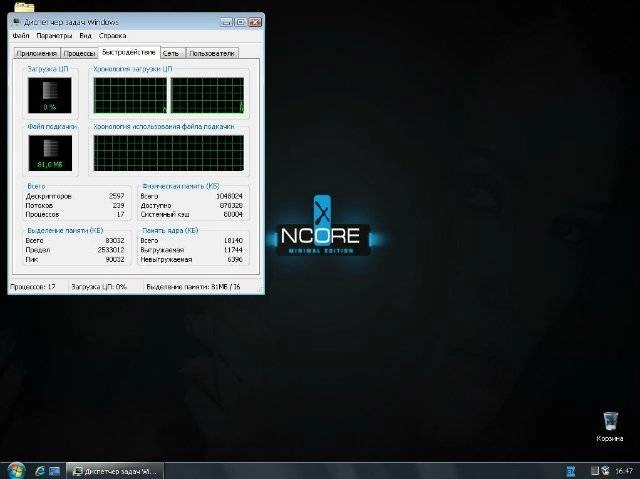The image size is (640, 479).
Task: Select the Корзина desktop icon
Action: 610,427
